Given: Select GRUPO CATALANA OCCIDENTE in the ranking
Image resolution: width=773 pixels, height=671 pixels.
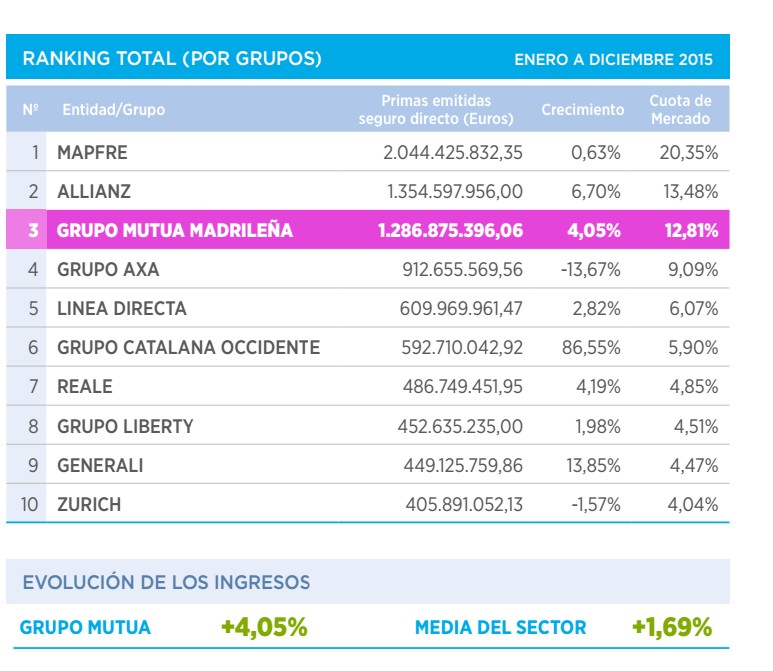Looking at the screenshot, I should tap(189, 348).
